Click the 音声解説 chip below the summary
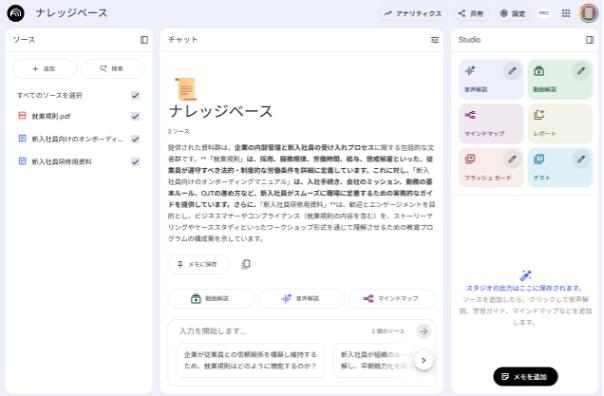604x396 pixels. pyautogui.click(x=302, y=299)
